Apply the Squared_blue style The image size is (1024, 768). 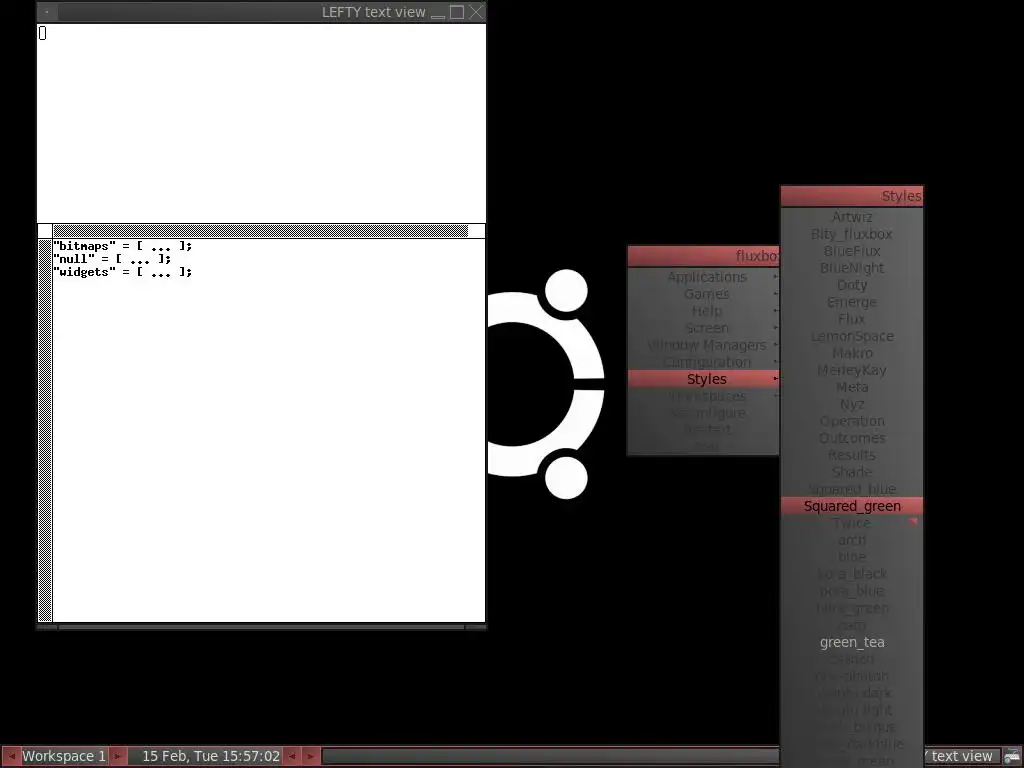(852, 489)
